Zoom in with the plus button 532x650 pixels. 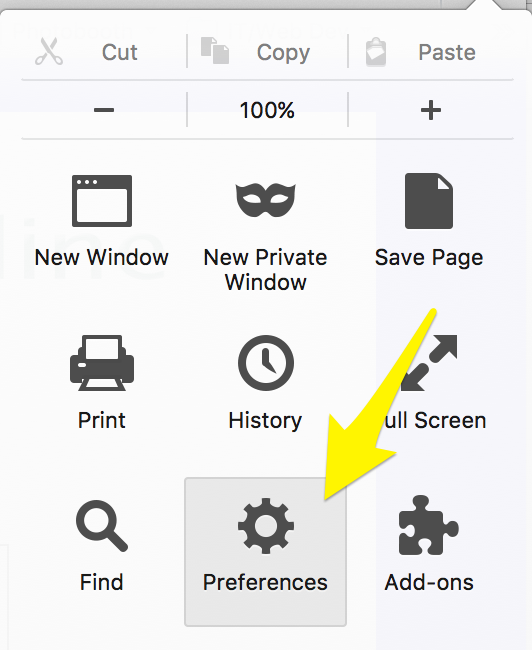point(431,110)
